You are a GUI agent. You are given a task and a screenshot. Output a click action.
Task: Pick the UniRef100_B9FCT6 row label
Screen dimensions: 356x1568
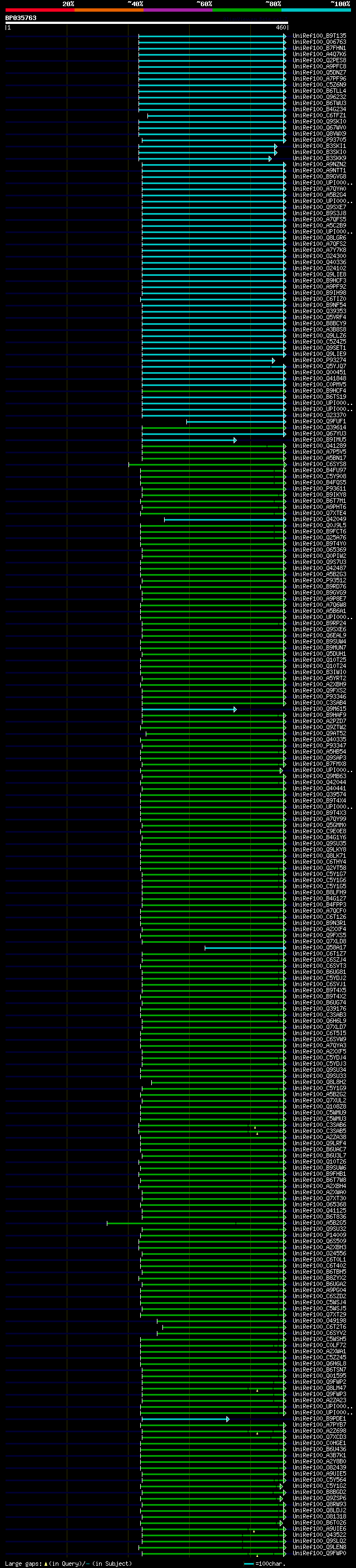point(319,531)
